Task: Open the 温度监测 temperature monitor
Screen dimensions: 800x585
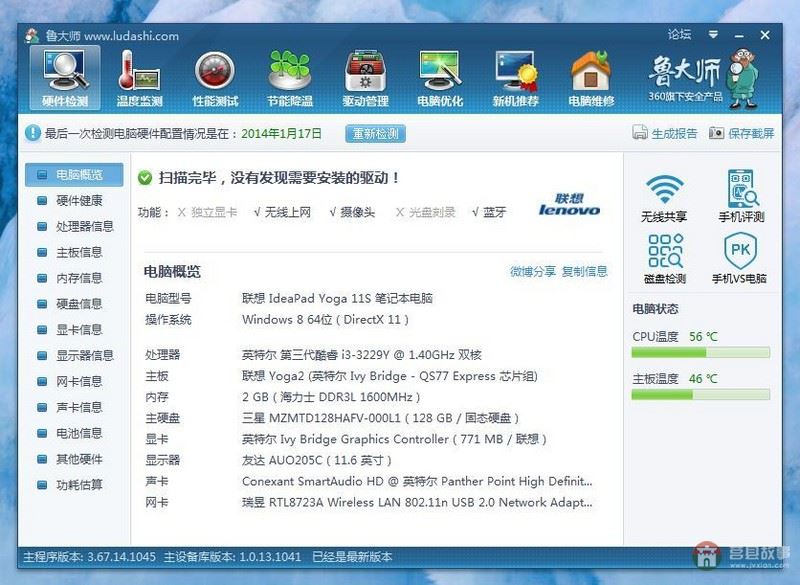Action: coord(139,78)
